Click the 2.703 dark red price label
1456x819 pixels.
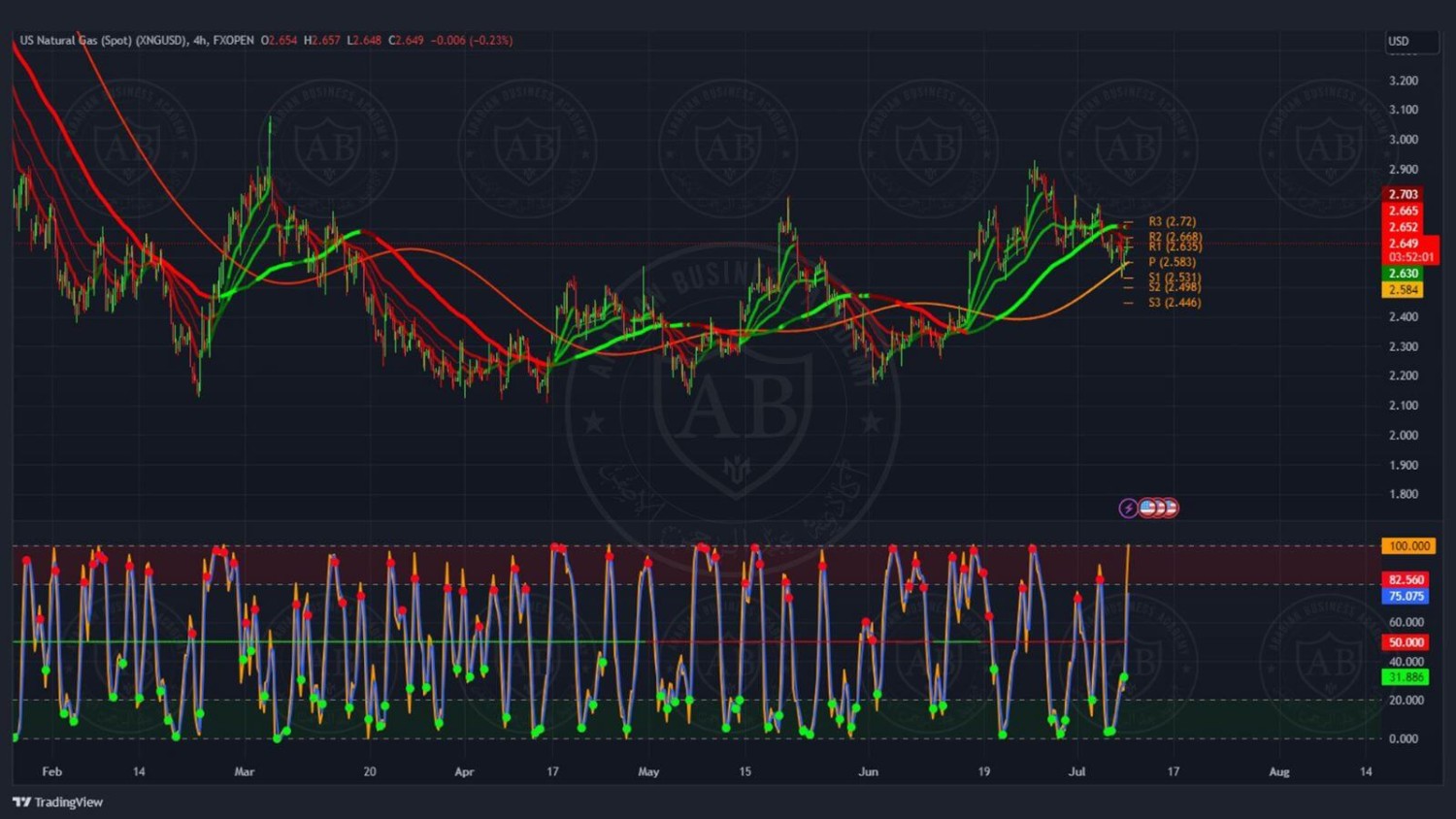click(1403, 195)
